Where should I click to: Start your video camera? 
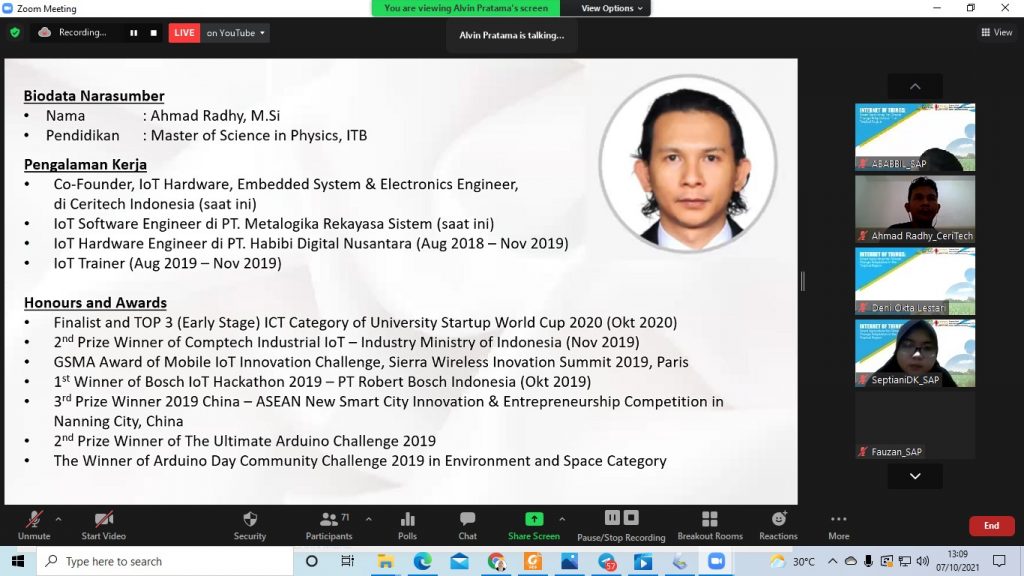pos(104,526)
